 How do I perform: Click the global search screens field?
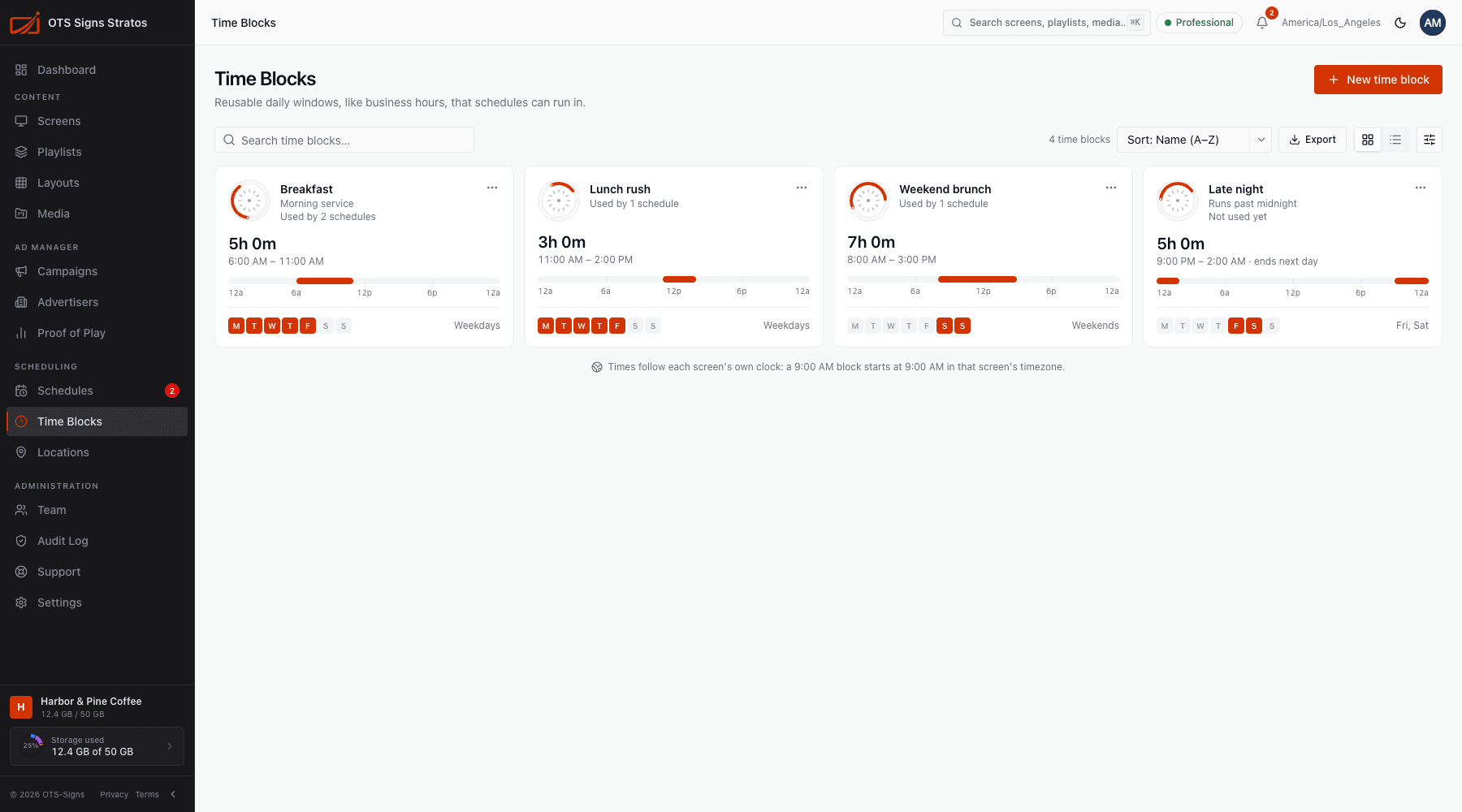(1046, 23)
